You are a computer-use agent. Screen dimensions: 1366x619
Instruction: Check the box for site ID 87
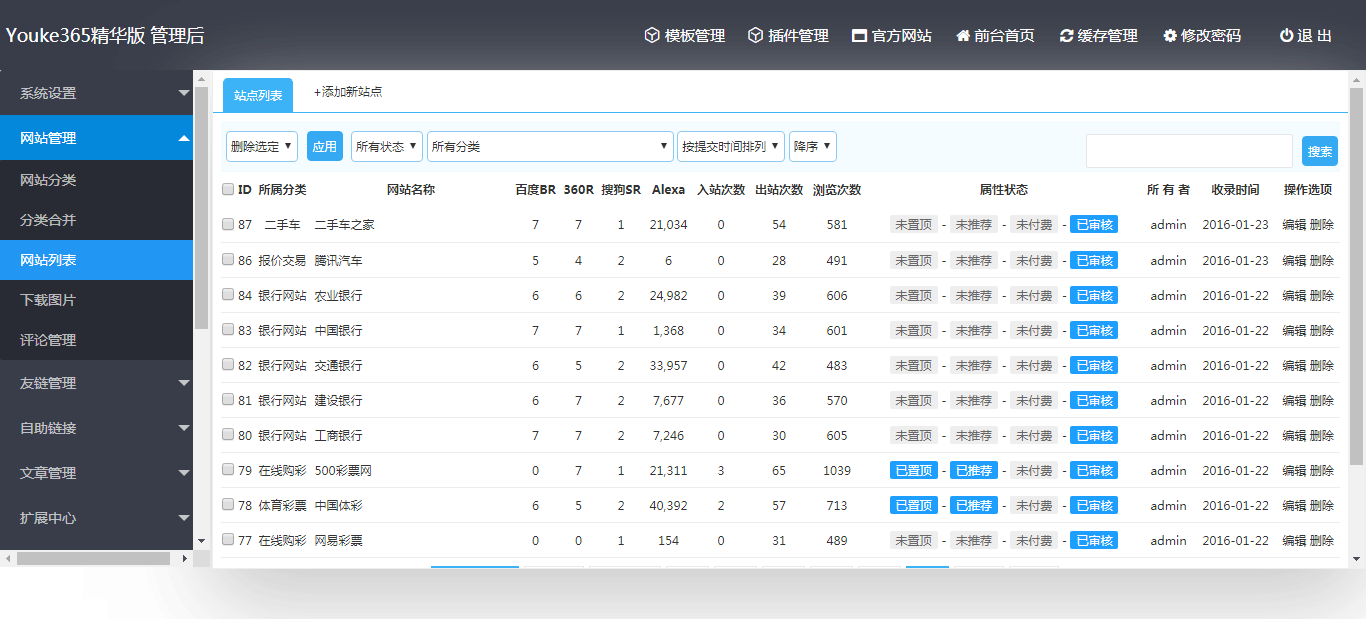228,225
